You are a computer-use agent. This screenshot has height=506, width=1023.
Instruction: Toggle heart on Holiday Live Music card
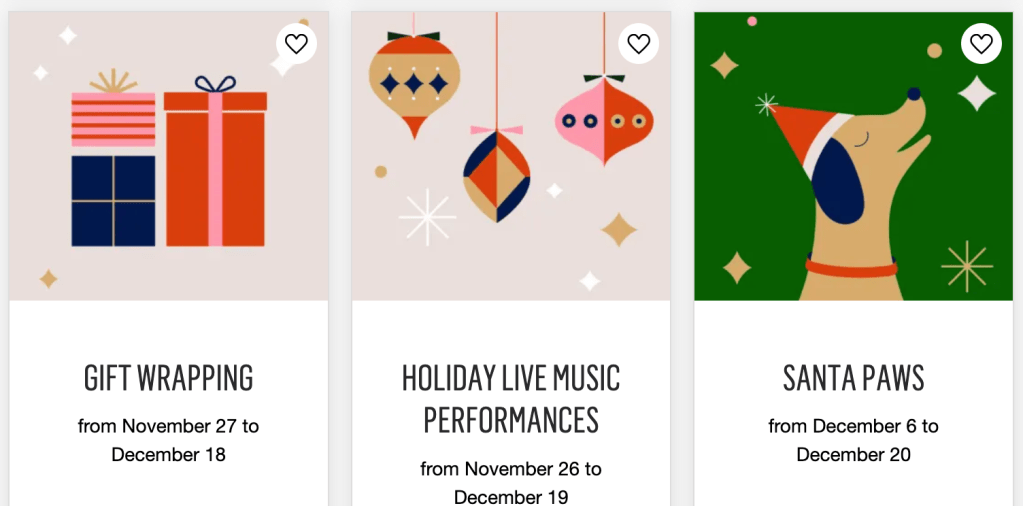coord(638,44)
